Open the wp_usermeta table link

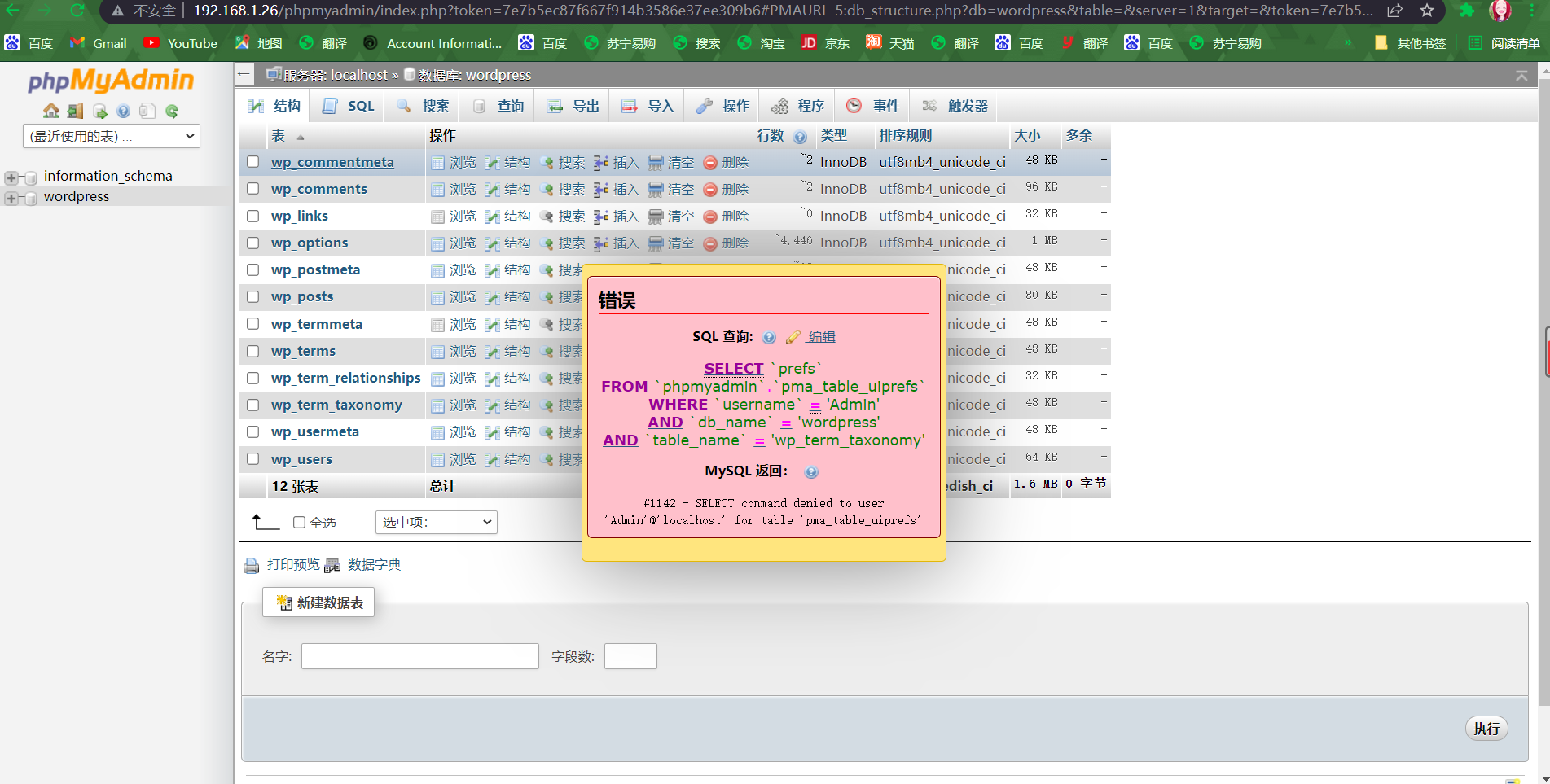pyautogui.click(x=315, y=431)
